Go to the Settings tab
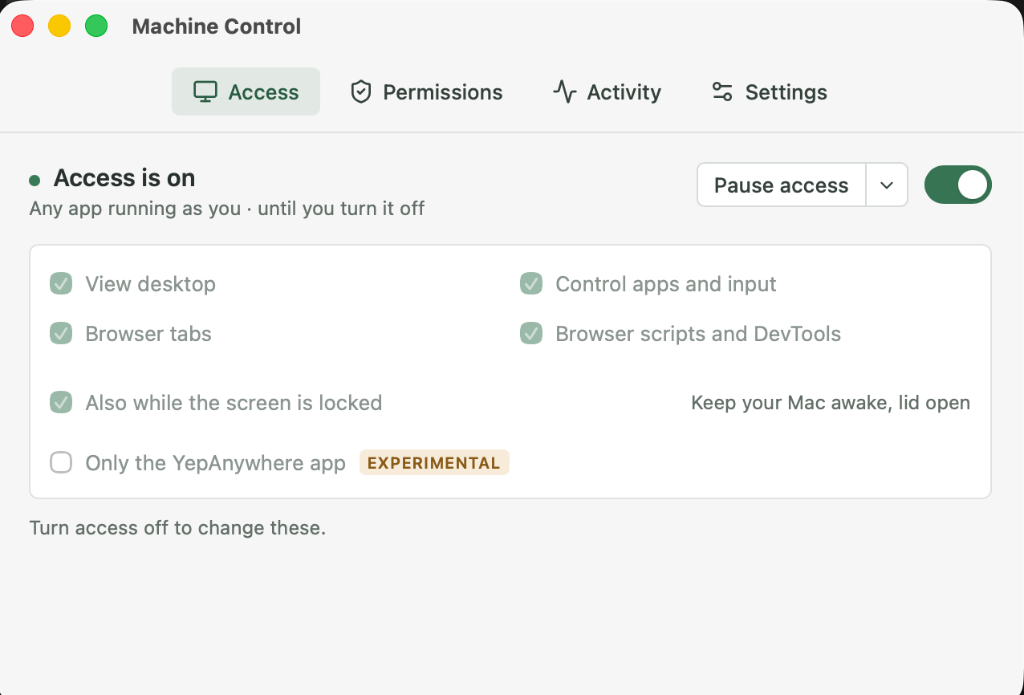The width and height of the screenshot is (1024, 695). tap(769, 92)
